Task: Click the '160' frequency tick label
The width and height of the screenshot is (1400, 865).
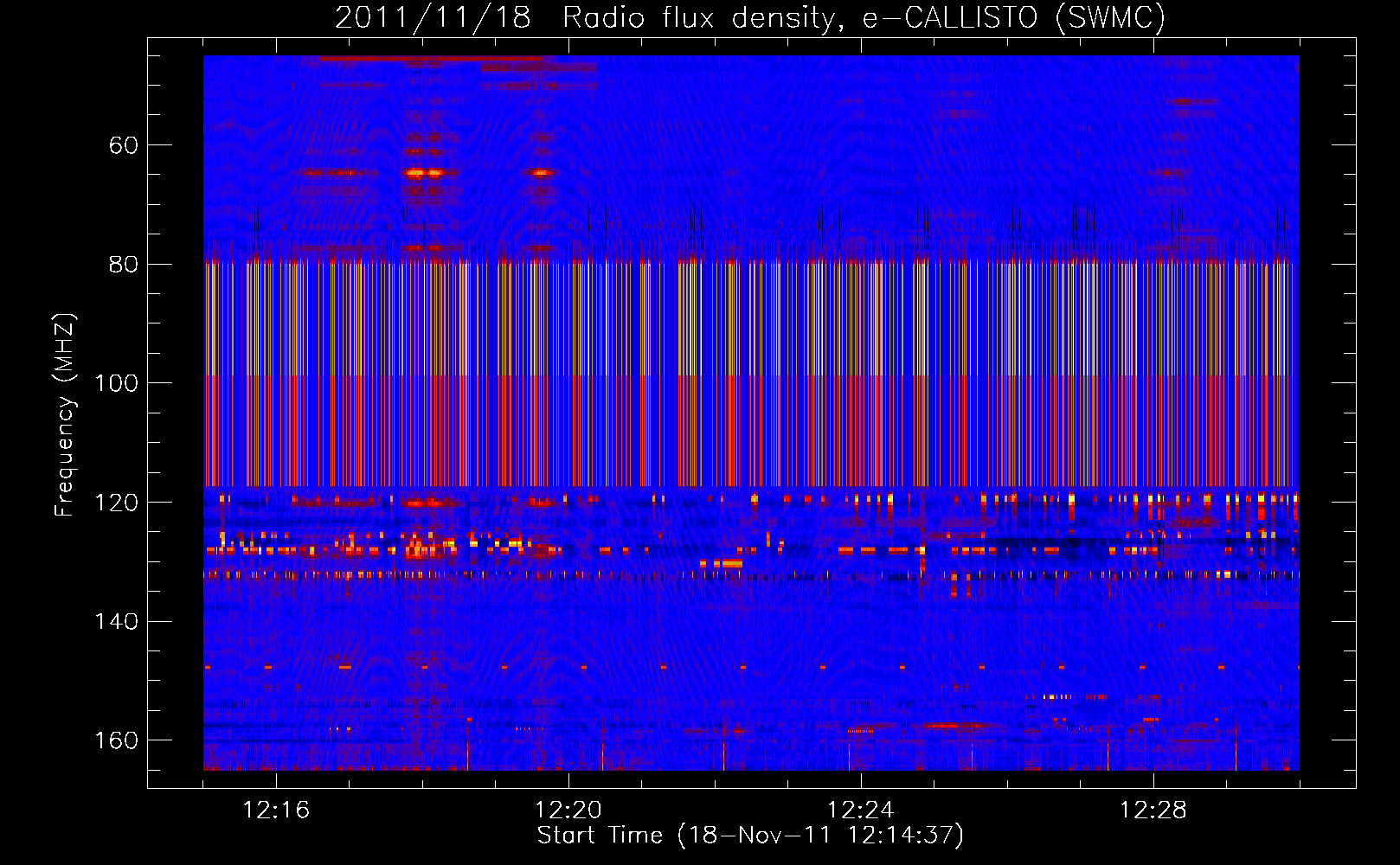Action: click(x=116, y=740)
